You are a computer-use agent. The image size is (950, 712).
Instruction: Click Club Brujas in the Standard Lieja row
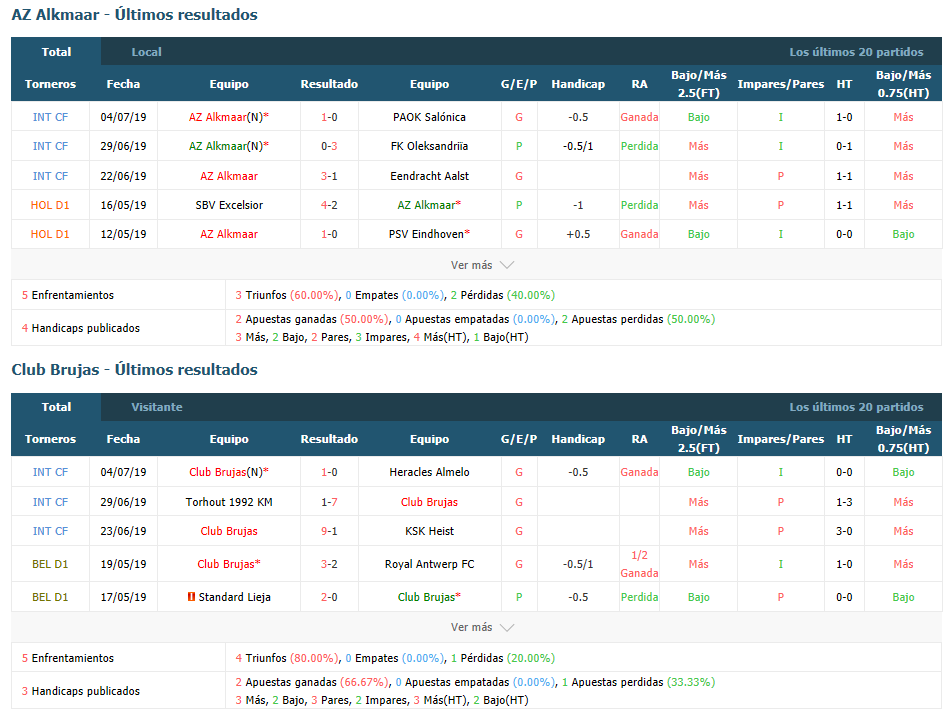click(x=426, y=597)
